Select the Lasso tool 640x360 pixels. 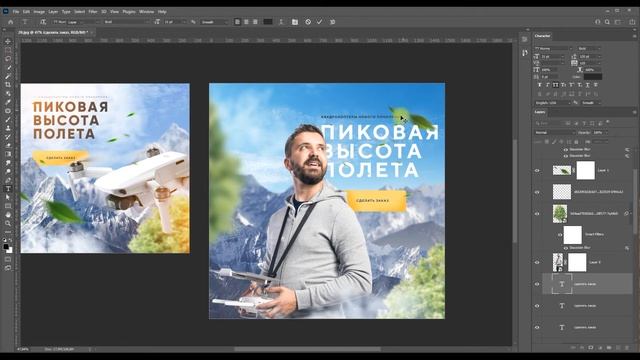(x=8, y=59)
